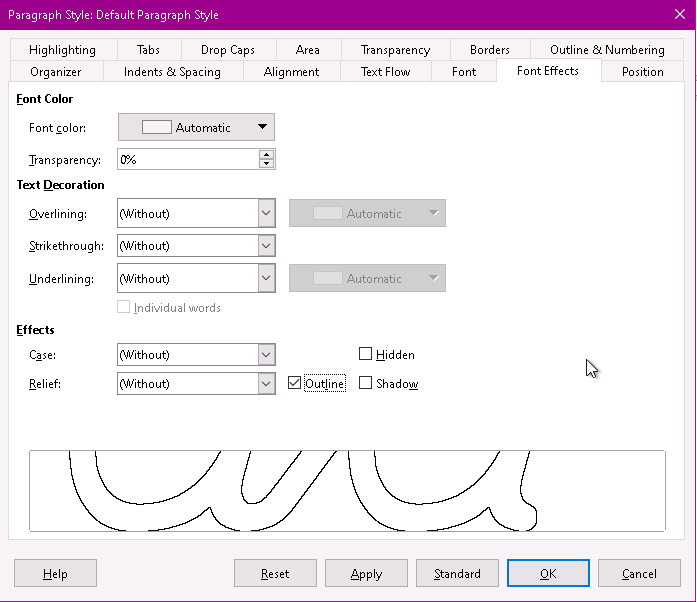Enable the Shadow effect checkbox
697x602 pixels.
tap(366, 383)
